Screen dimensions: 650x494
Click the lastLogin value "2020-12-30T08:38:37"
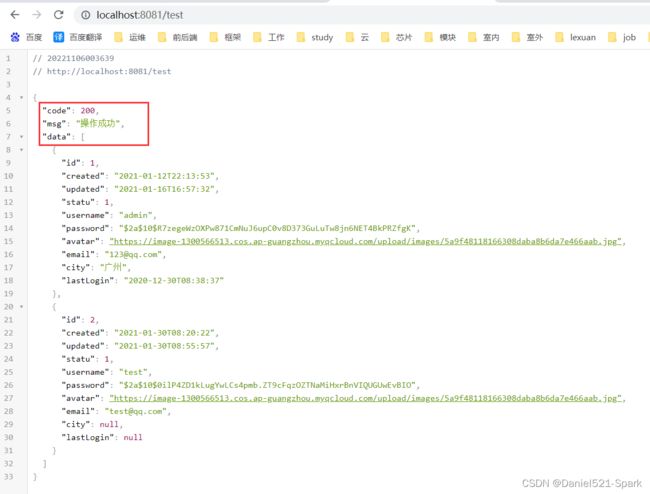[x=174, y=281]
